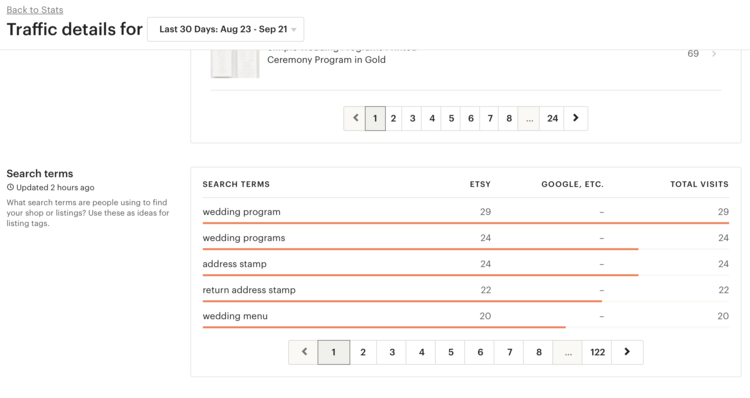The width and height of the screenshot is (750, 398).
Task: Click the Search terms column header
Action: click(x=236, y=184)
